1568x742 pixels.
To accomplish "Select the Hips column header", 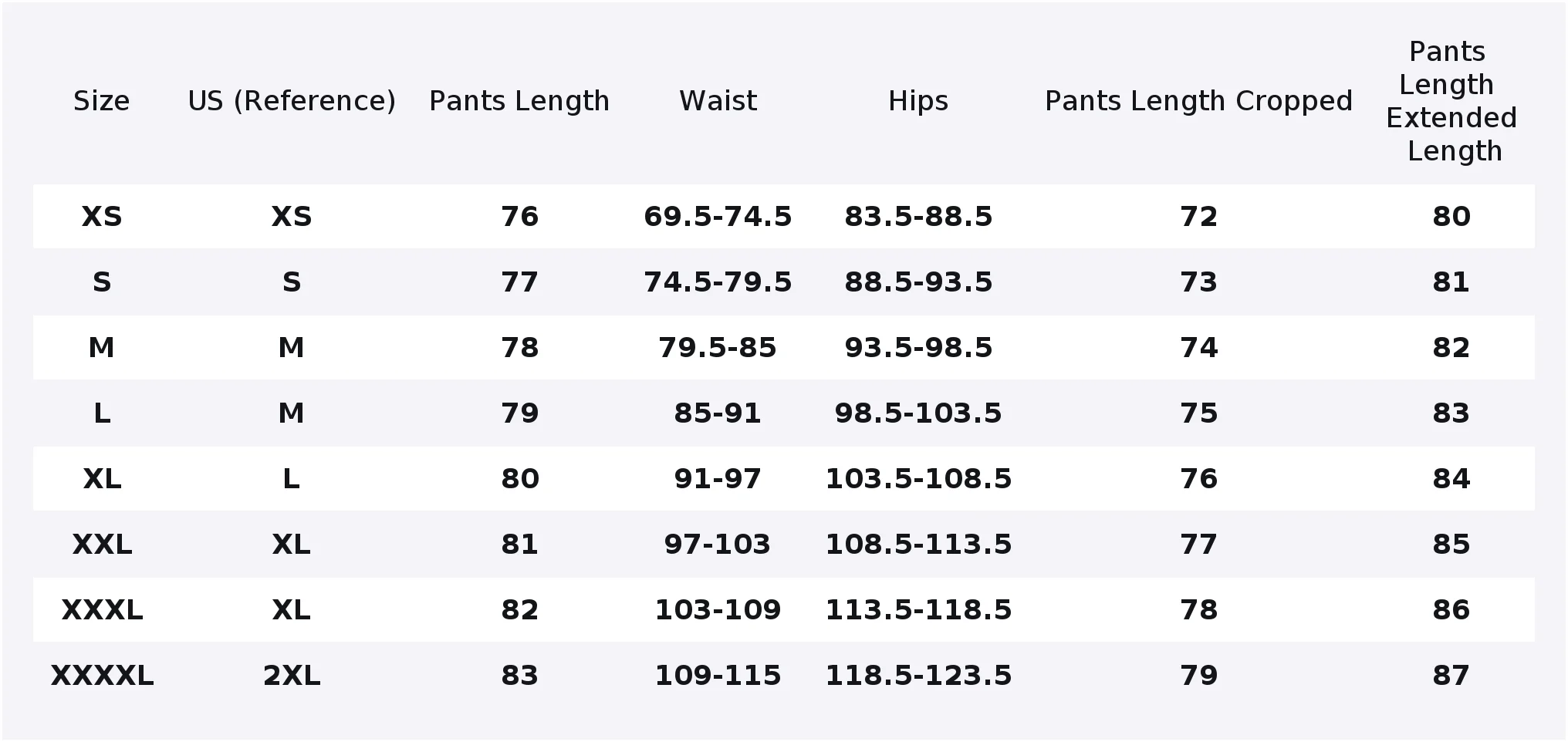I will [x=918, y=101].
